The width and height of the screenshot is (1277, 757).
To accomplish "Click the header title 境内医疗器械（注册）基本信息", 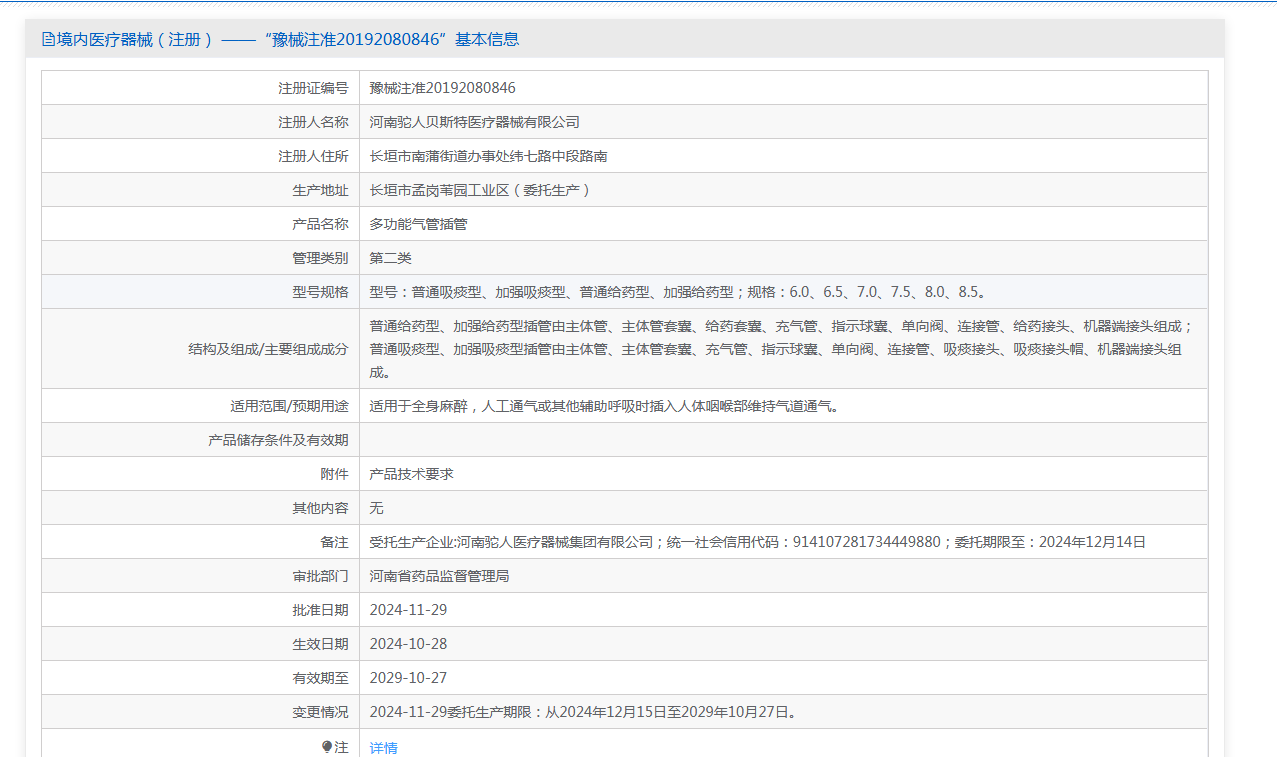I will pyautogui.click(x=287, y=39).
